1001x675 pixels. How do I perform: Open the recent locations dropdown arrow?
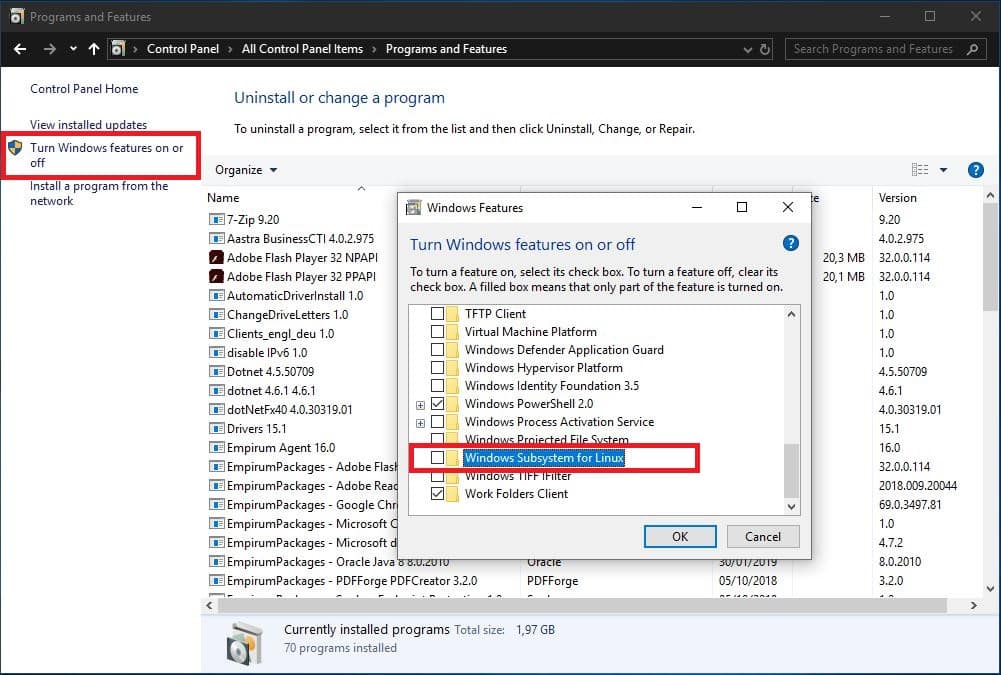point(73,49)
